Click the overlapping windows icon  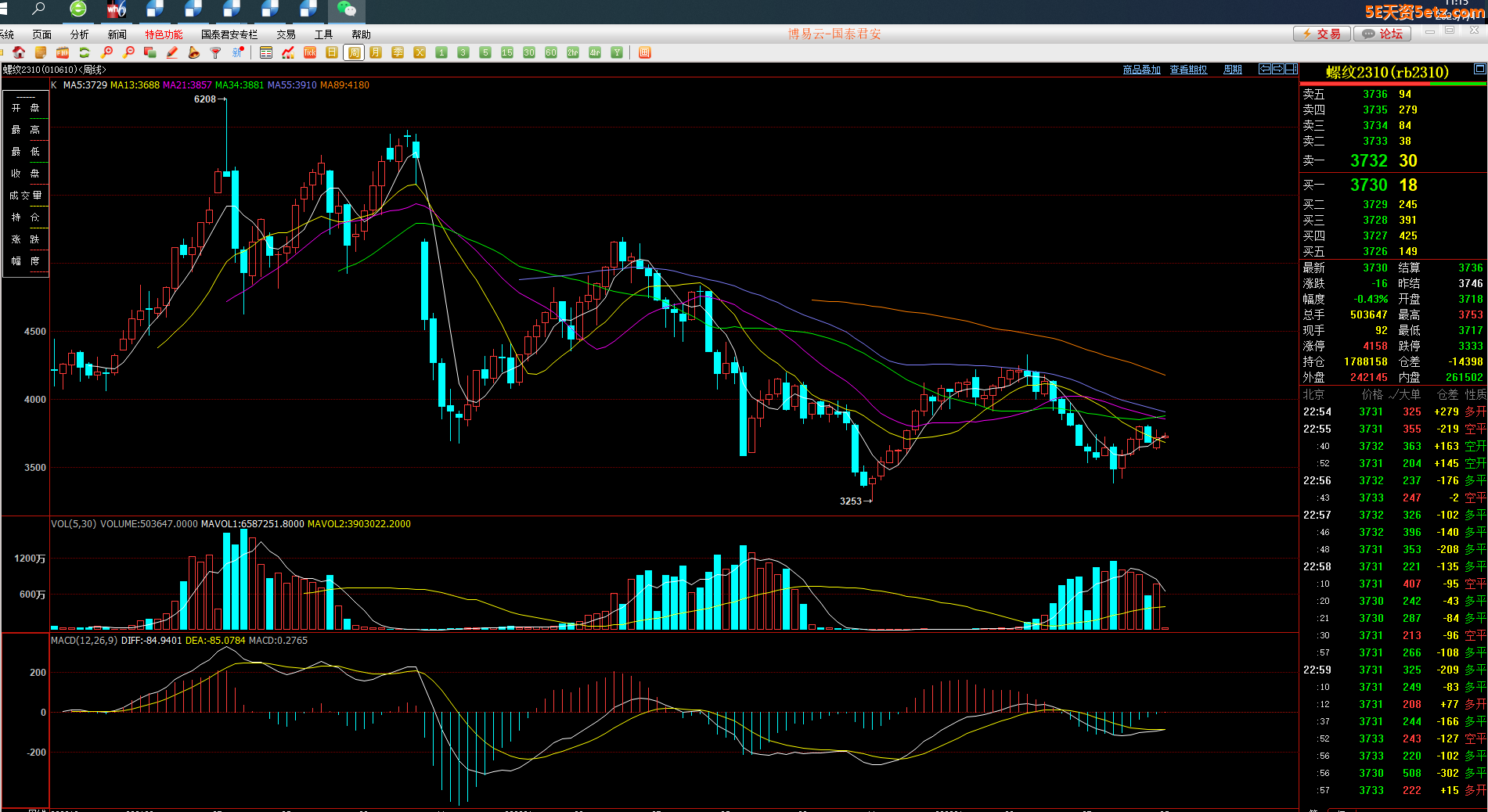tap(150, 52)
